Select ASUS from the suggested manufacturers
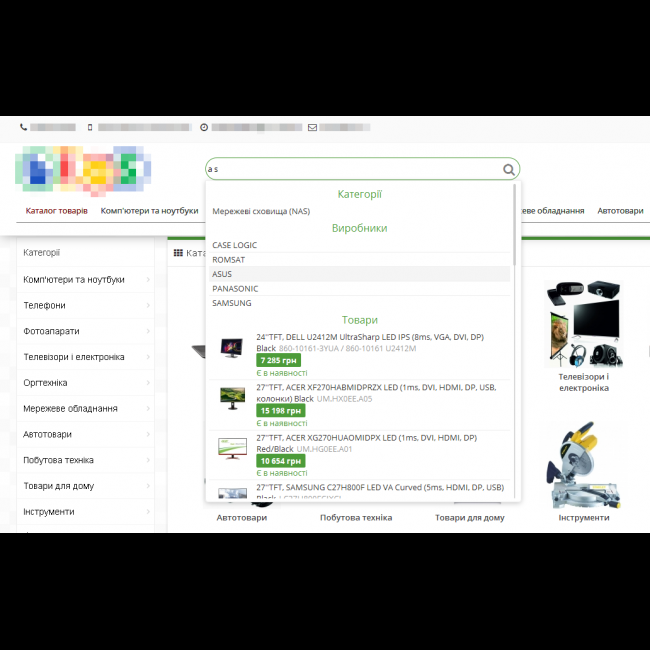The height and width of the screenshot is (650, 650). pyautogui.click(x=222, y=274)
